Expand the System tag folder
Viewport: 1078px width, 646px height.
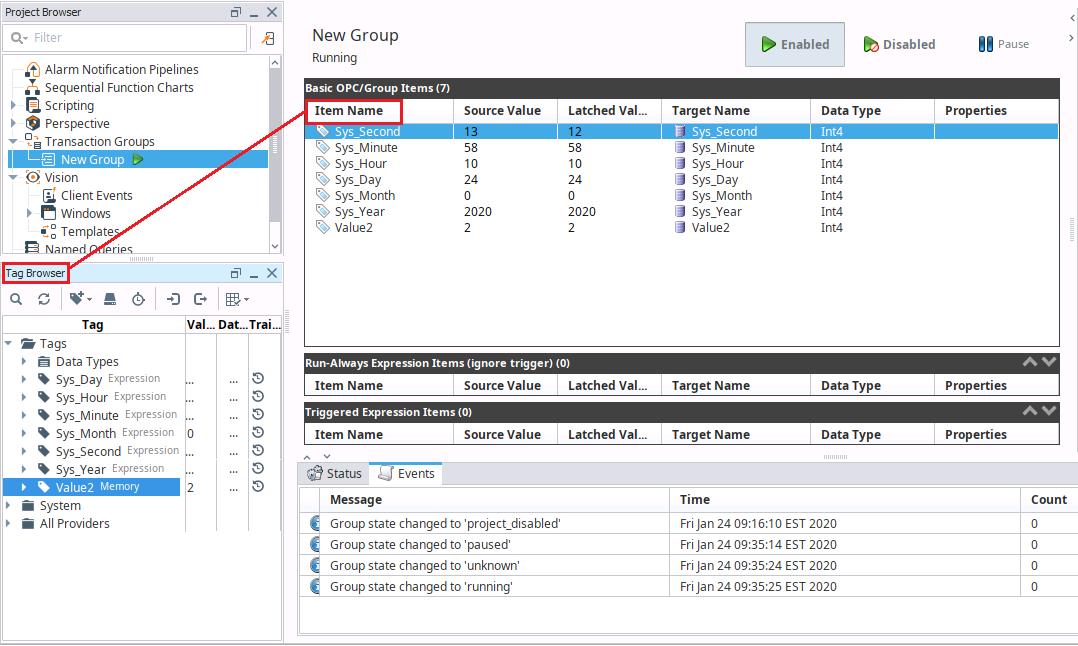pyautogui.click(x=8, y=505)
